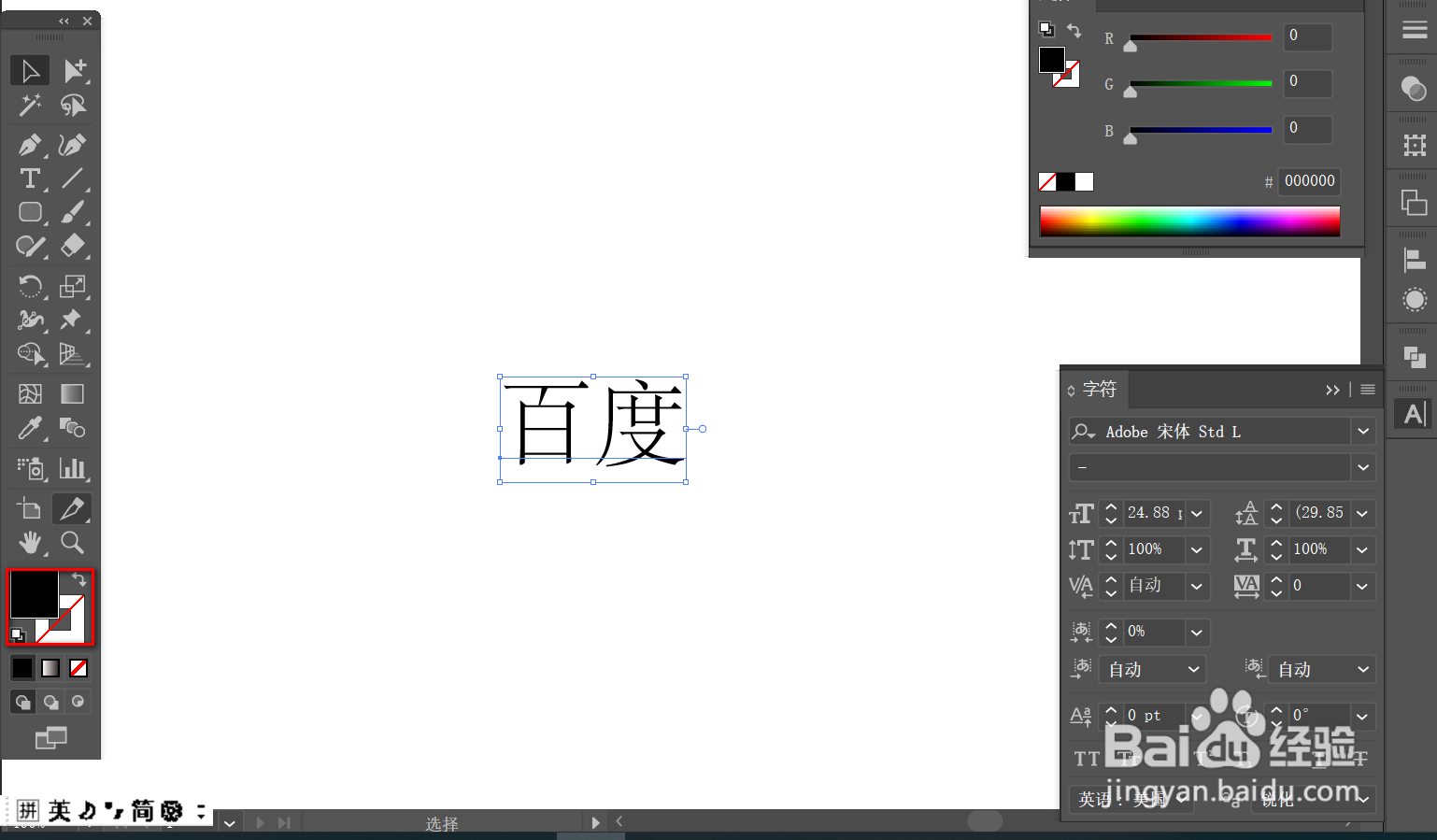The image size is (1437, 840).
Task: Switch to the 字符 panel tab
Action: point(1099,390)
